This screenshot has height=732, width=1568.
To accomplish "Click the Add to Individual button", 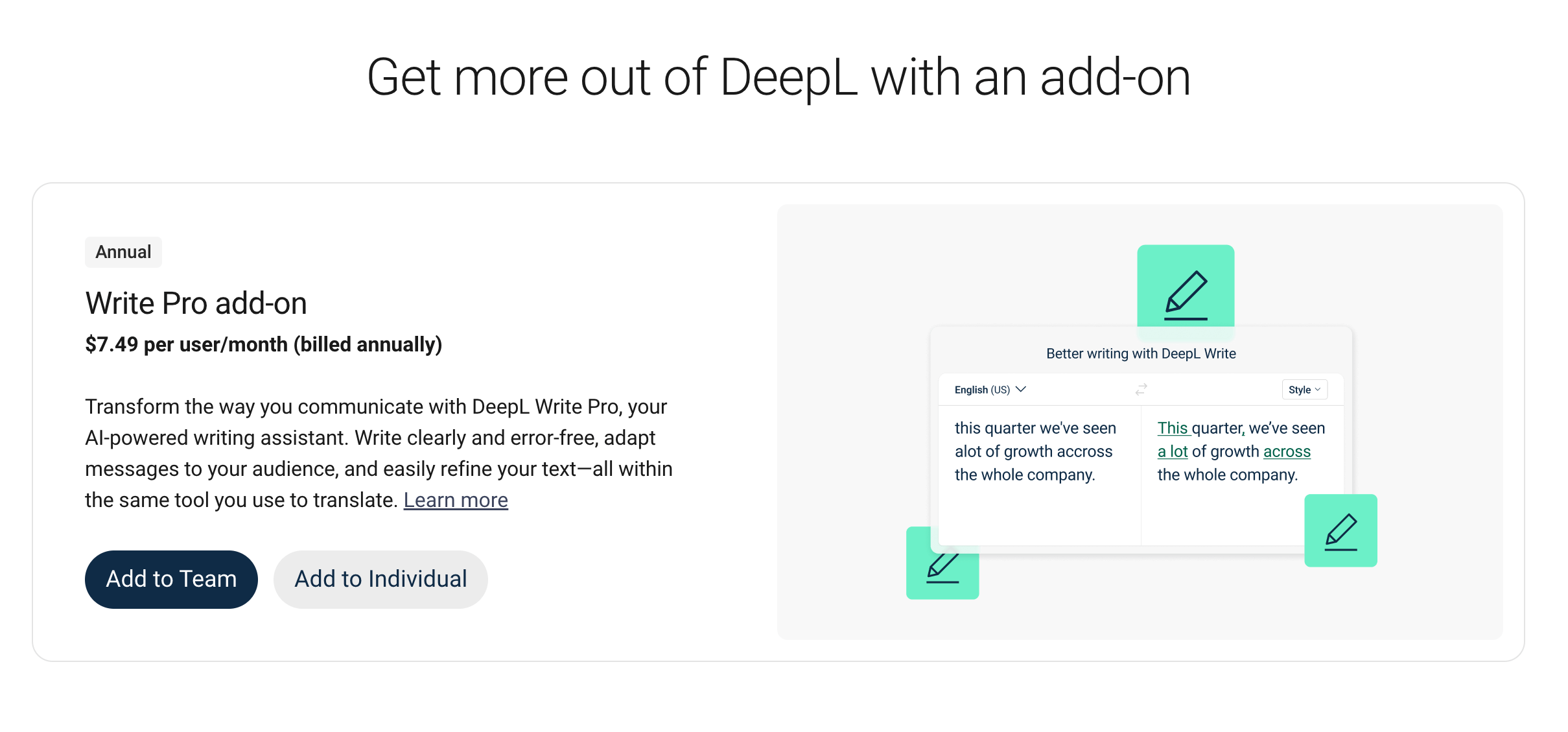I will [x=380, y=578].
